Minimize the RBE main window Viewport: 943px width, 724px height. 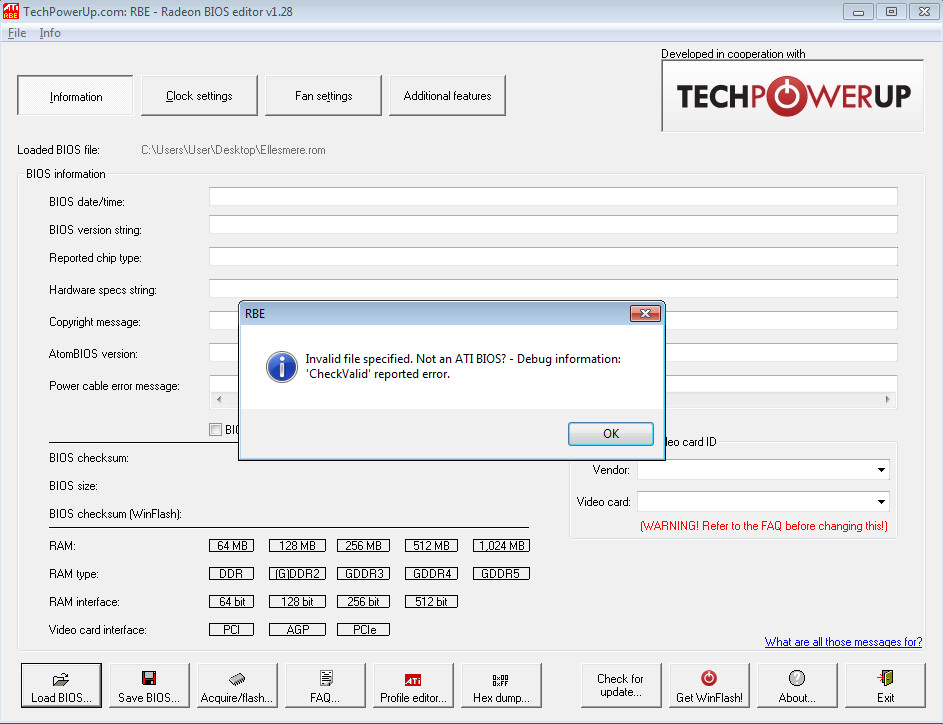(x=858, y=11)
